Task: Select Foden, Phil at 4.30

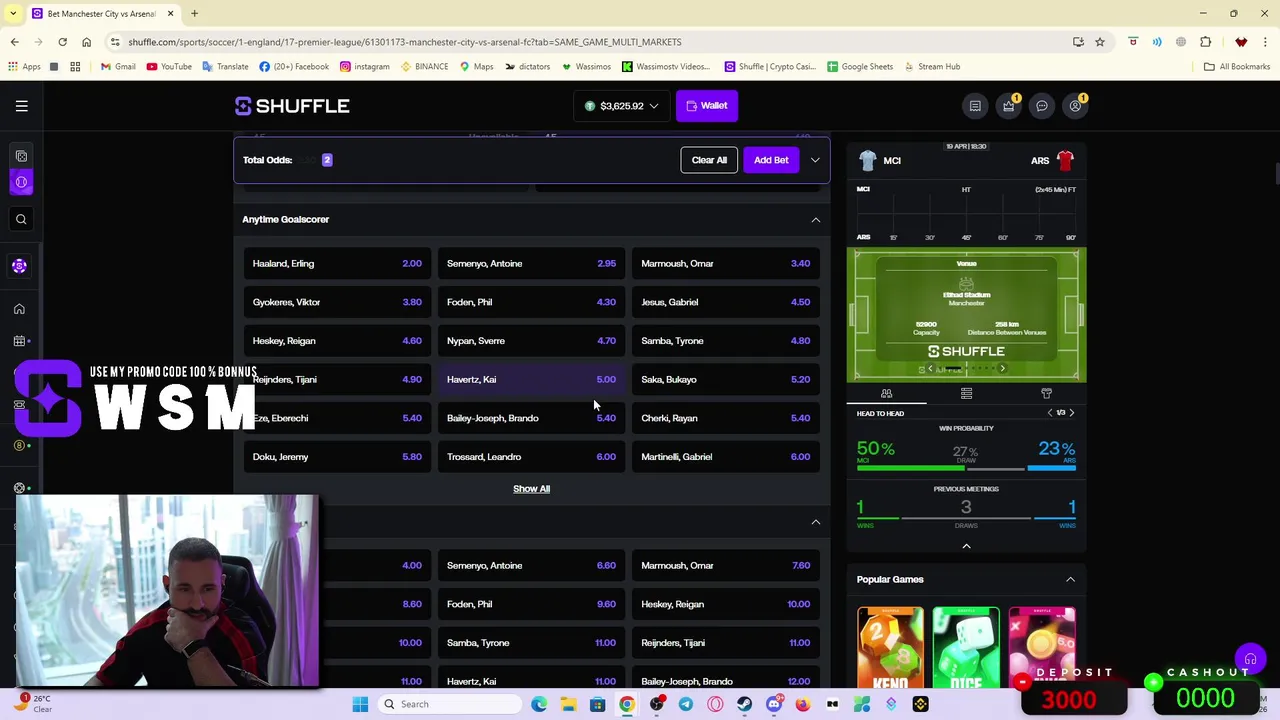Action: pos(531,302)
